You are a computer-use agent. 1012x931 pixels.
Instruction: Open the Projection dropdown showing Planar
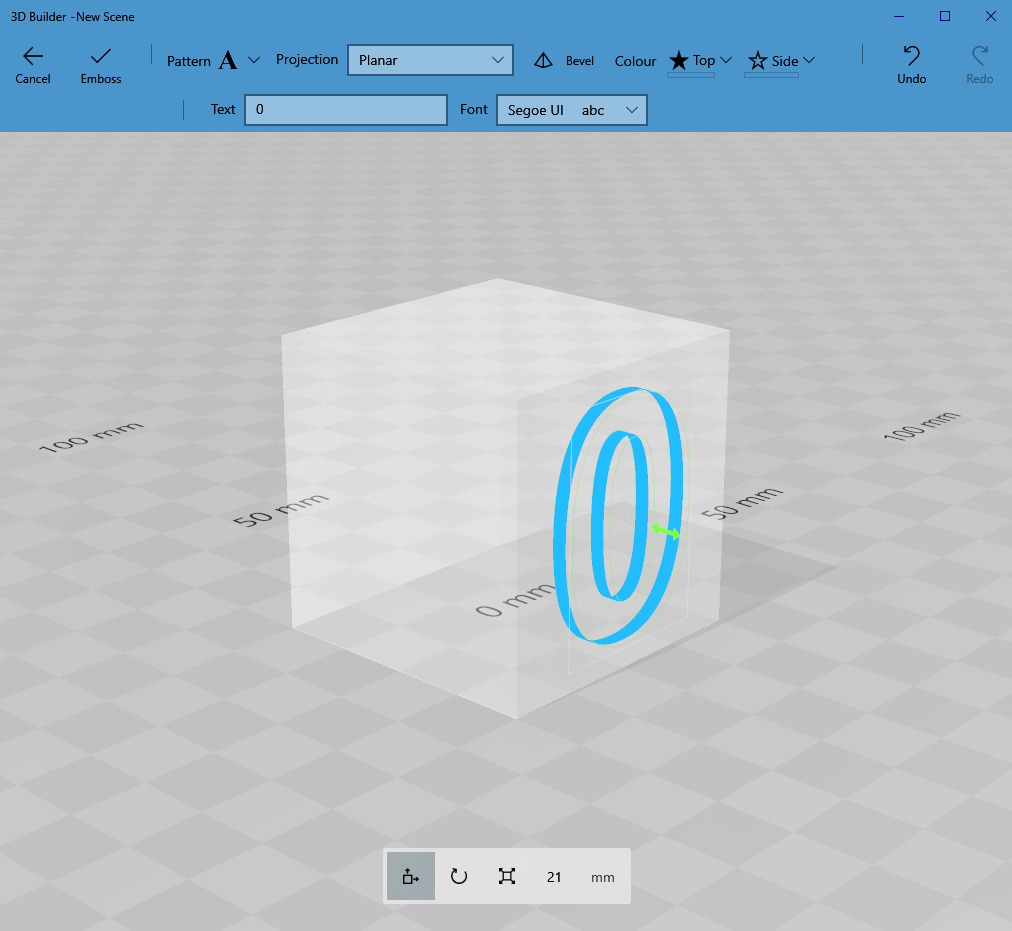coord(430,60)
